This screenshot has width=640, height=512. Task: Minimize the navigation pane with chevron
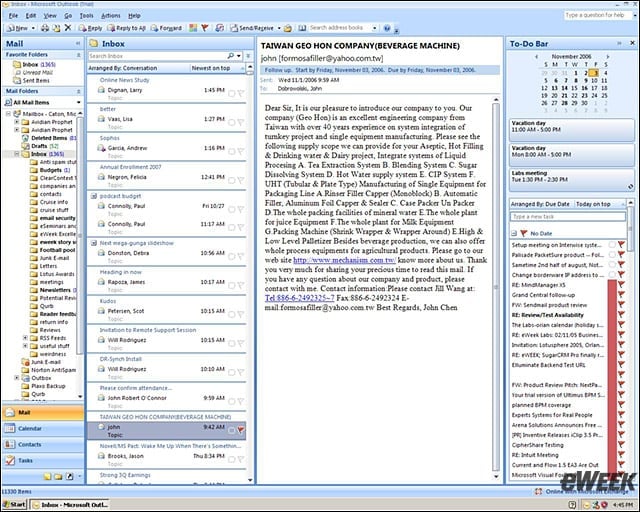pyautogui.click(x=78, y=43)
